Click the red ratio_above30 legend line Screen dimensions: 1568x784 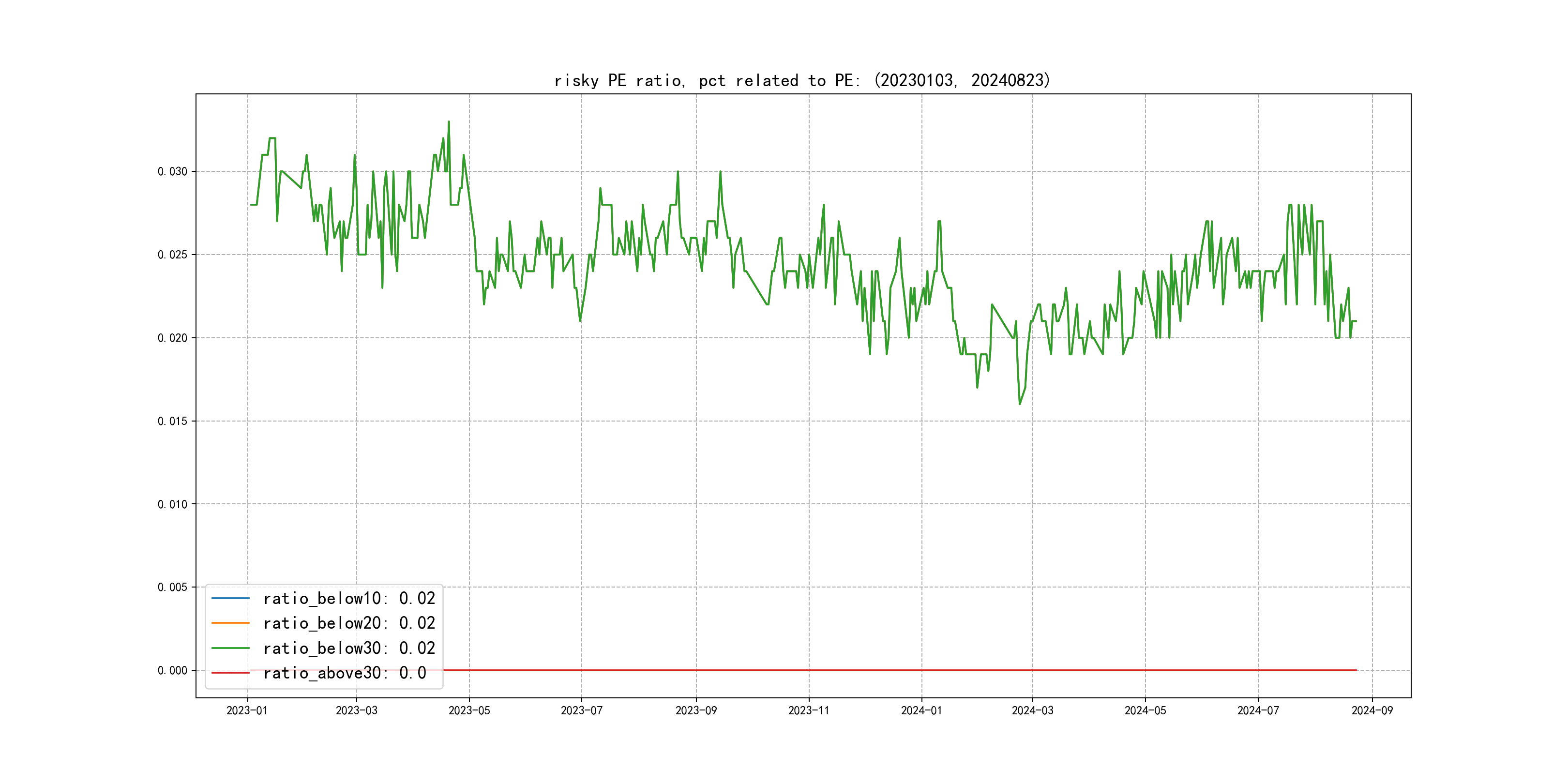[x=230, y=673]
